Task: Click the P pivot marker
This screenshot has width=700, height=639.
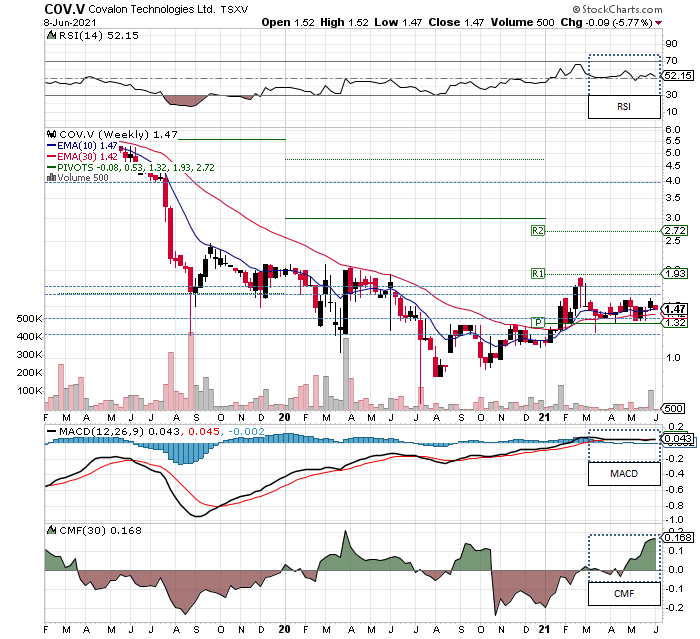Action: 538,322
